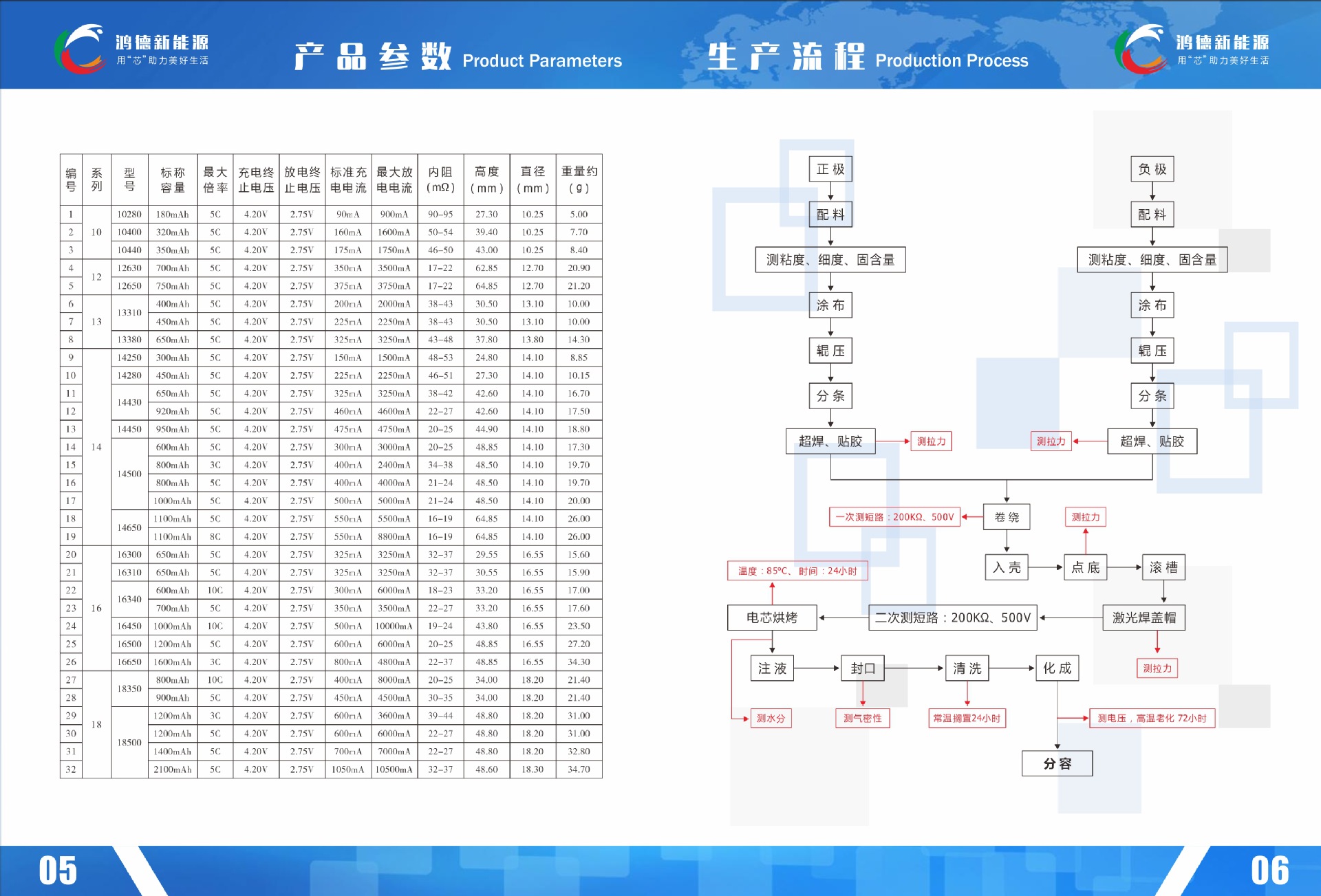Click the red 测水分 check label
Screen dimensions: 1321x896
tap(771, 719)
